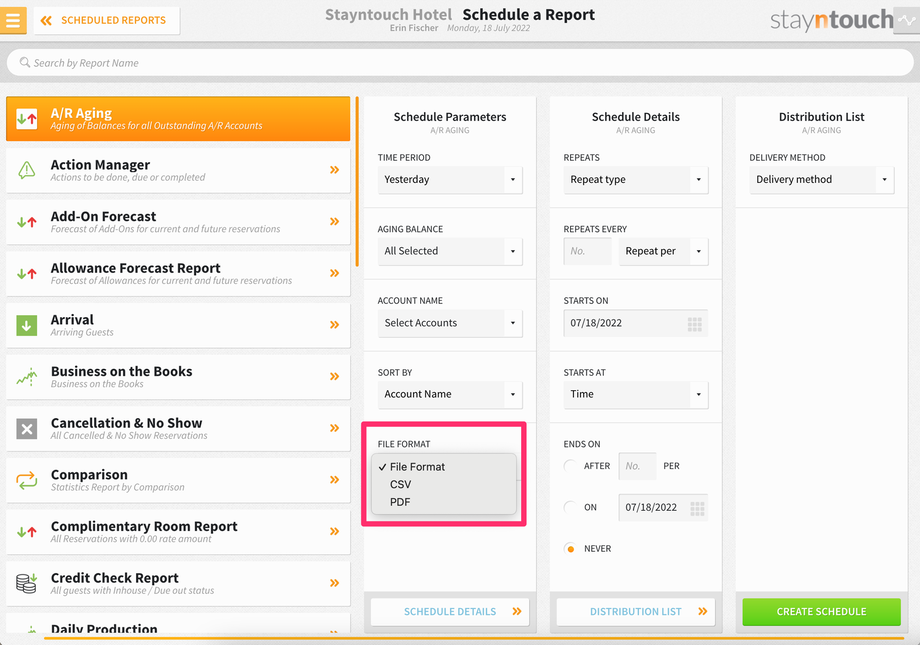Click the Repeats Every No. field

(587, 251)
